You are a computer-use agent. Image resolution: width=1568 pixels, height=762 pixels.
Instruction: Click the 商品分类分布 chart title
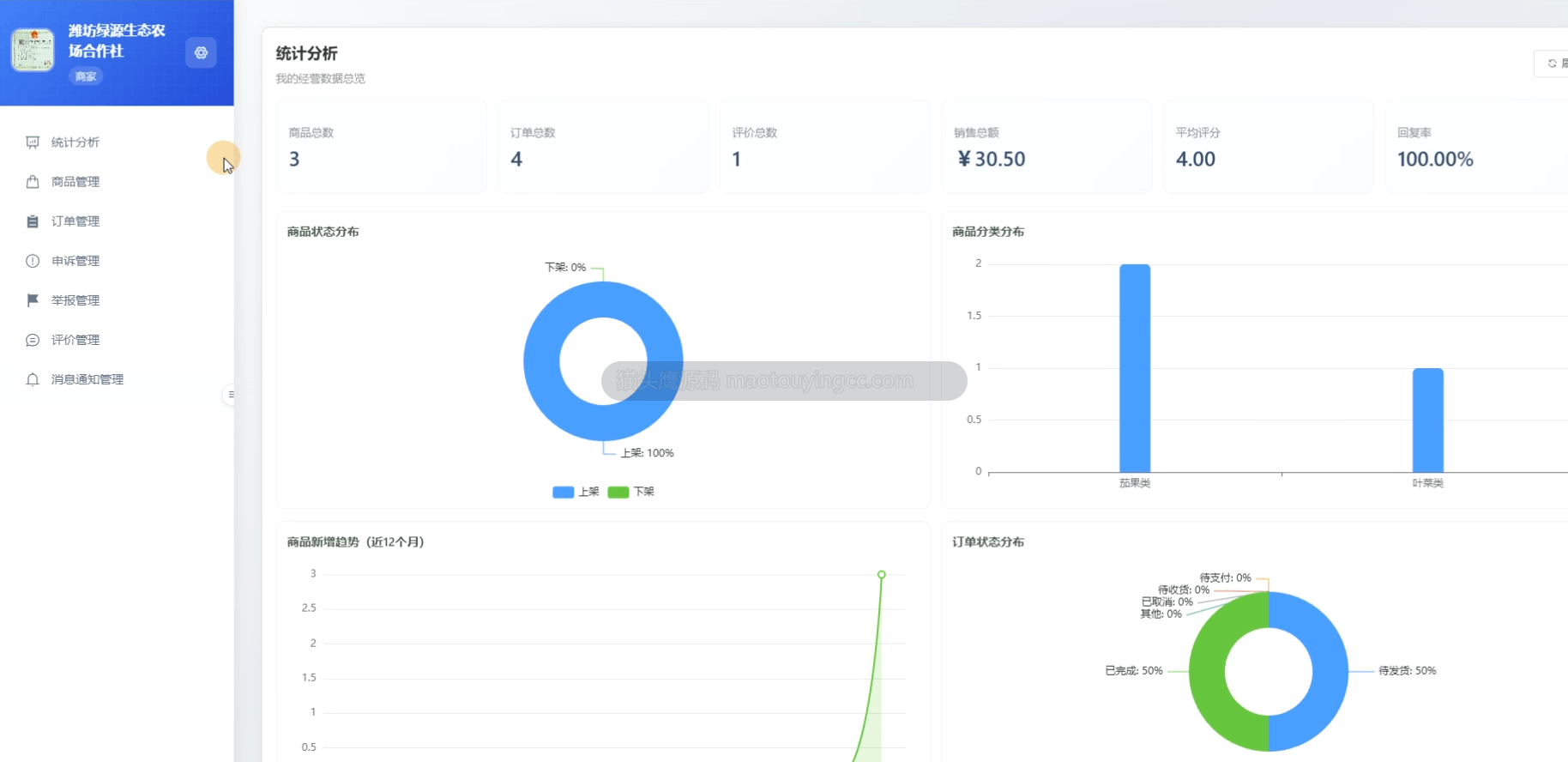(x=988, y=232)
